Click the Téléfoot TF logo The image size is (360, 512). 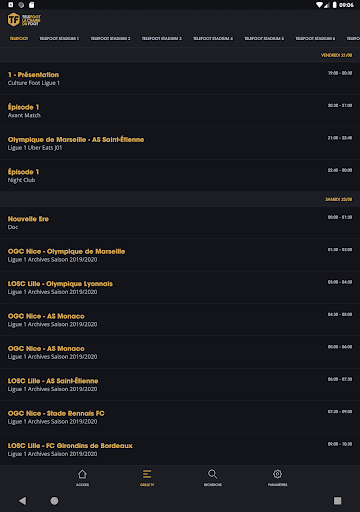[x=24, y=20]
